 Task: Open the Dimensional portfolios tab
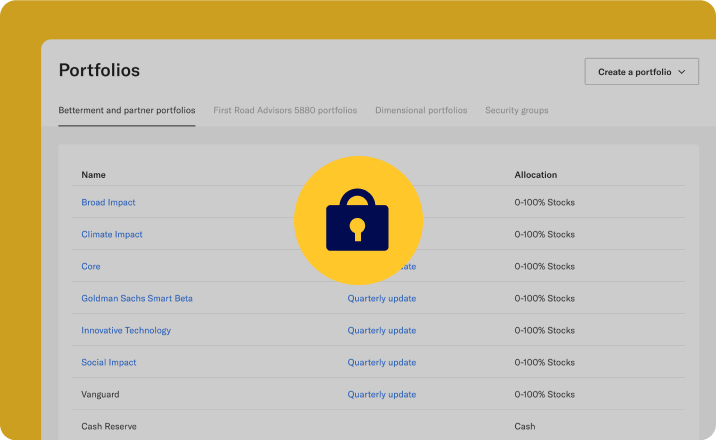coord(421,110)
